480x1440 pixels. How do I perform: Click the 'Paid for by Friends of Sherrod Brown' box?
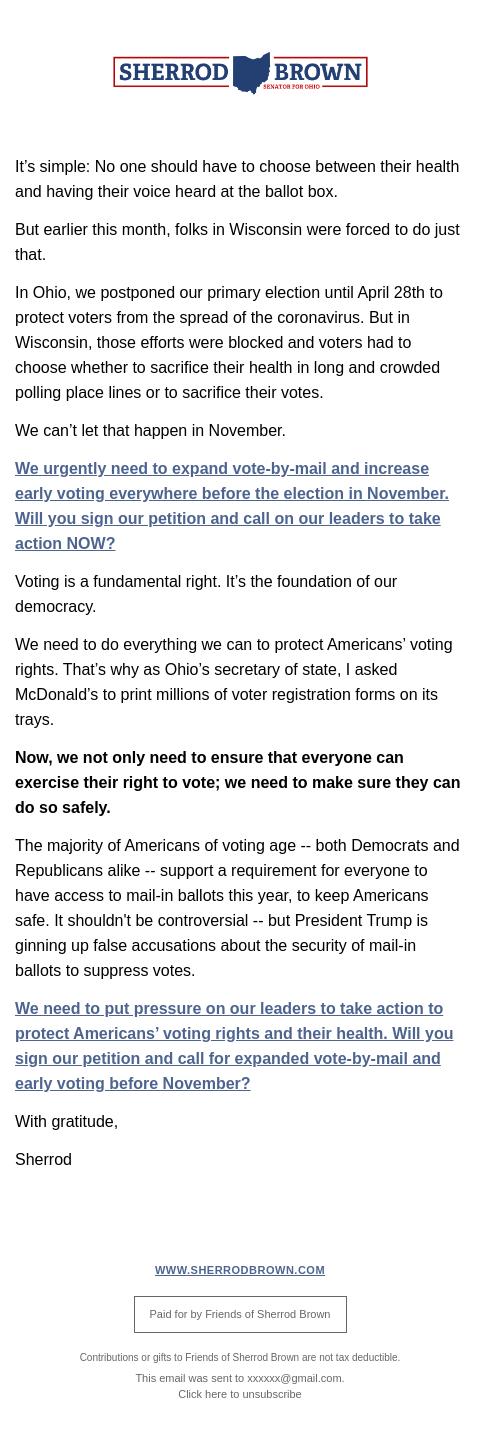click(240, 1314)
